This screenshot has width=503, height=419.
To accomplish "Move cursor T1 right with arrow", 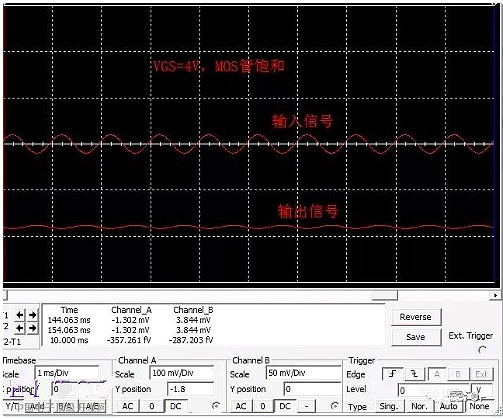I will tap(32, 315).
